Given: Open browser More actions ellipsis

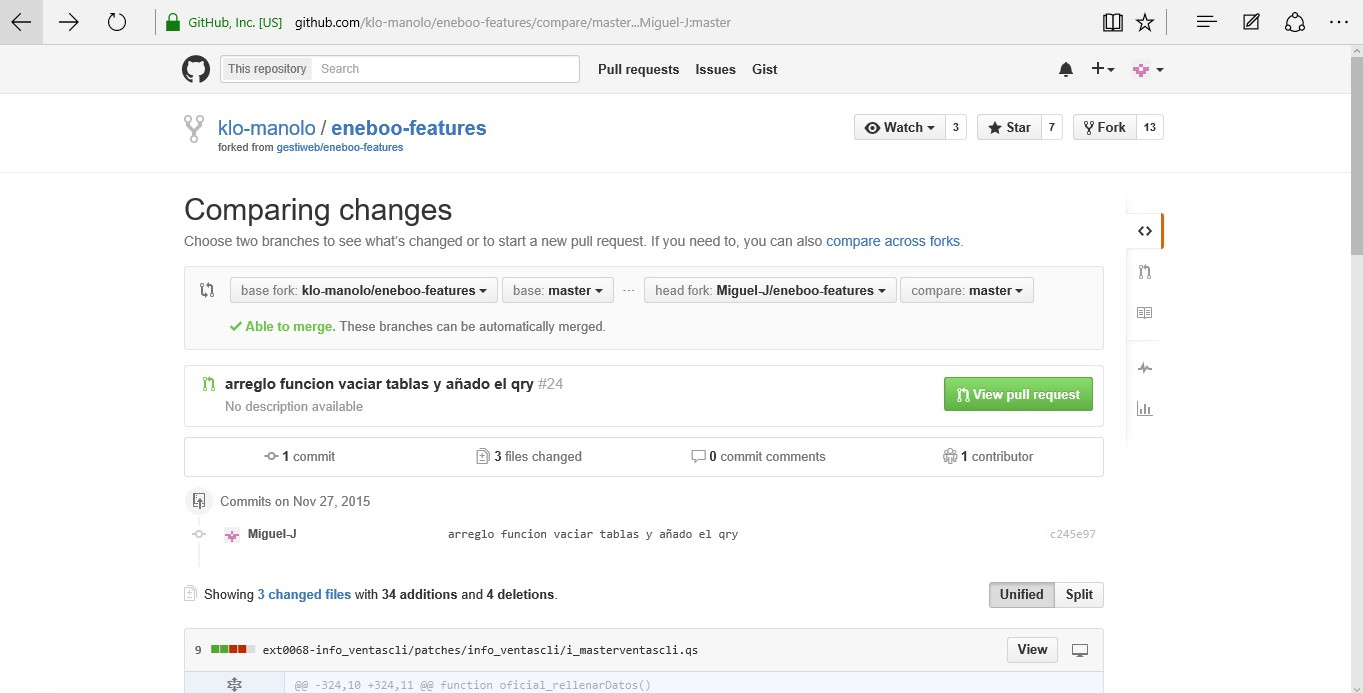Looking at the screenshot, I should [x=1339, y=22].
